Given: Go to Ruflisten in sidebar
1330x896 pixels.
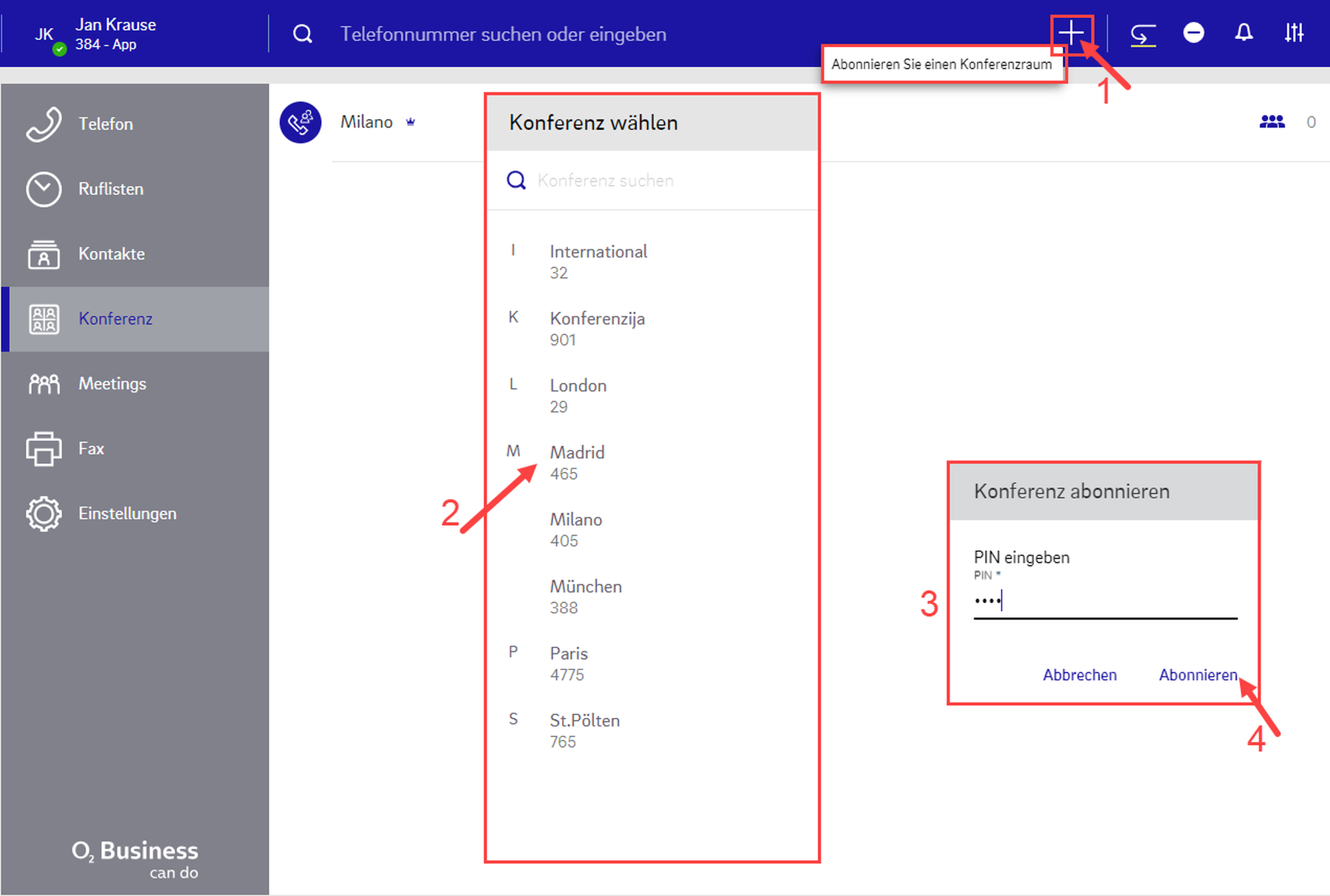Looking at the screenshot, I should pos(110,189).
